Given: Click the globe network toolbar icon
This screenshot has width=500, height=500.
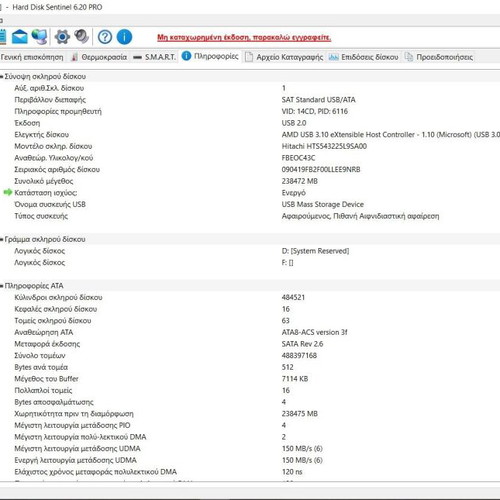Looking at the screenshot, I should click(x=40, y=37).
